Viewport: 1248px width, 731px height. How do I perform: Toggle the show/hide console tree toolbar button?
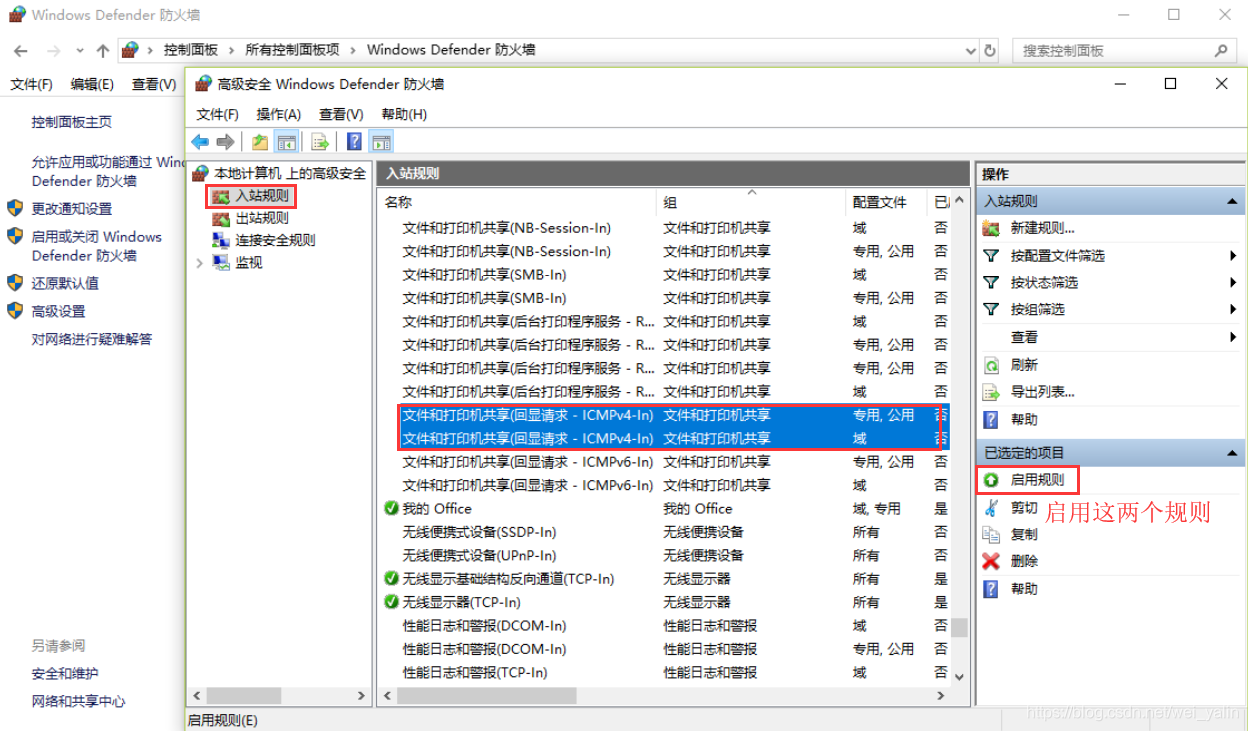[x=287, y=142]
